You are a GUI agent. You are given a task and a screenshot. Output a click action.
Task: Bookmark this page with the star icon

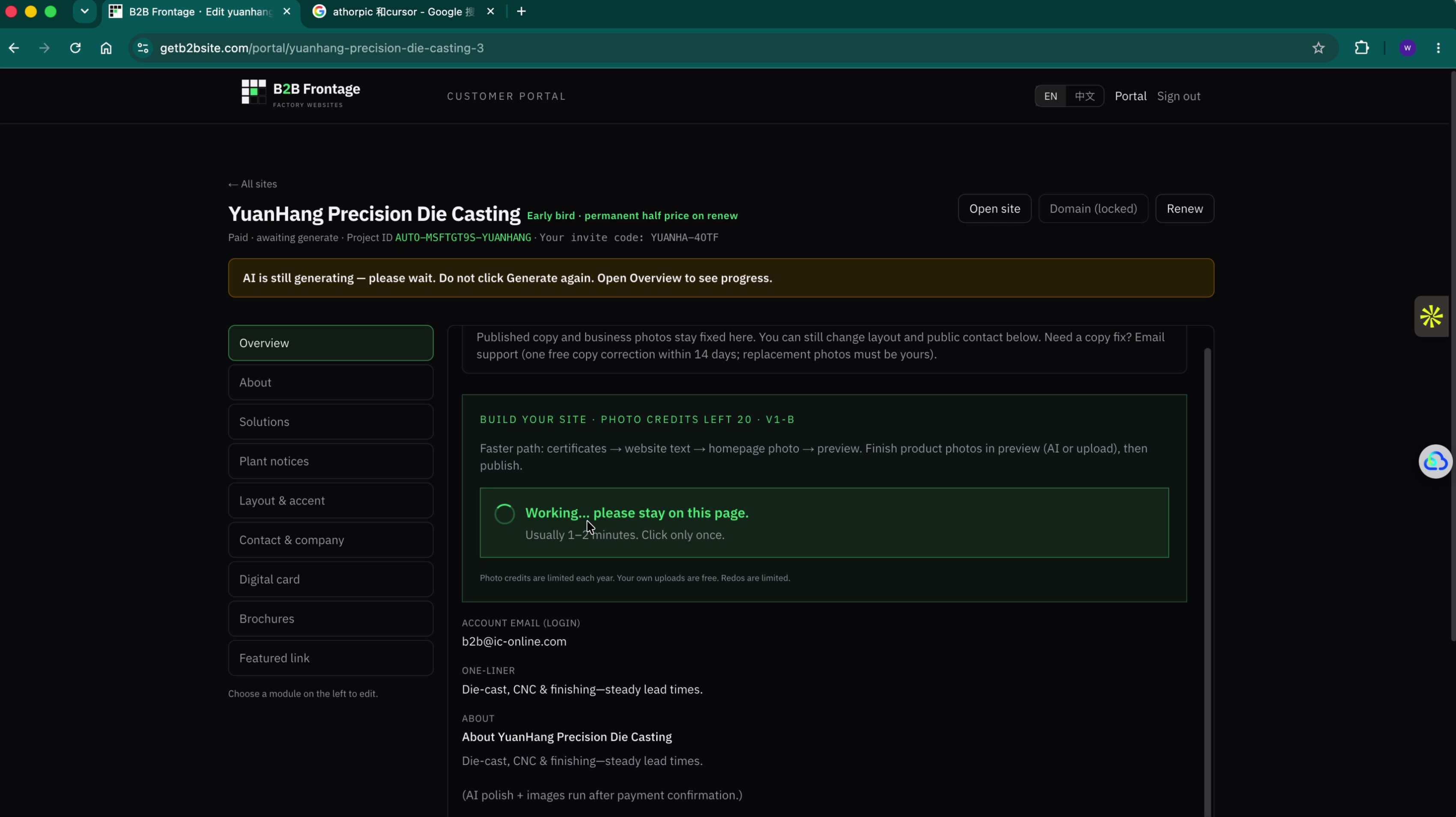(x=1318, y=48)
